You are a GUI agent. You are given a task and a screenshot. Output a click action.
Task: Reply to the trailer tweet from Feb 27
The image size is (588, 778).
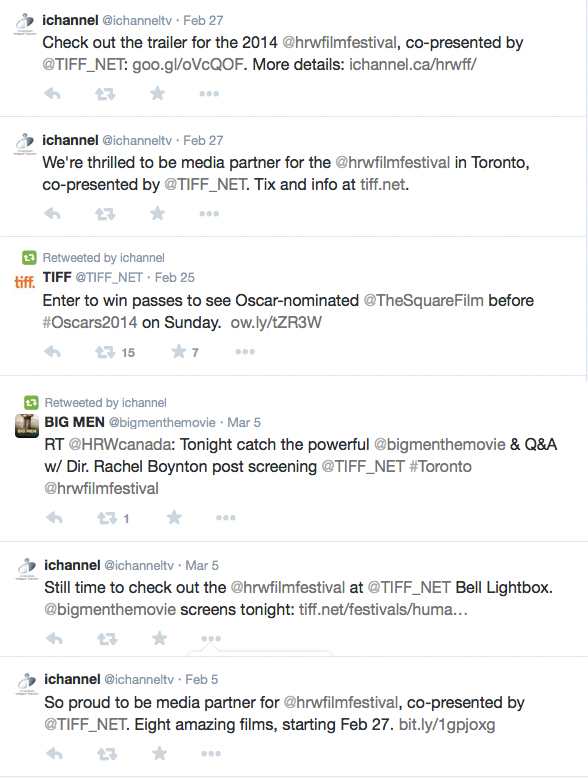point(53,93)
